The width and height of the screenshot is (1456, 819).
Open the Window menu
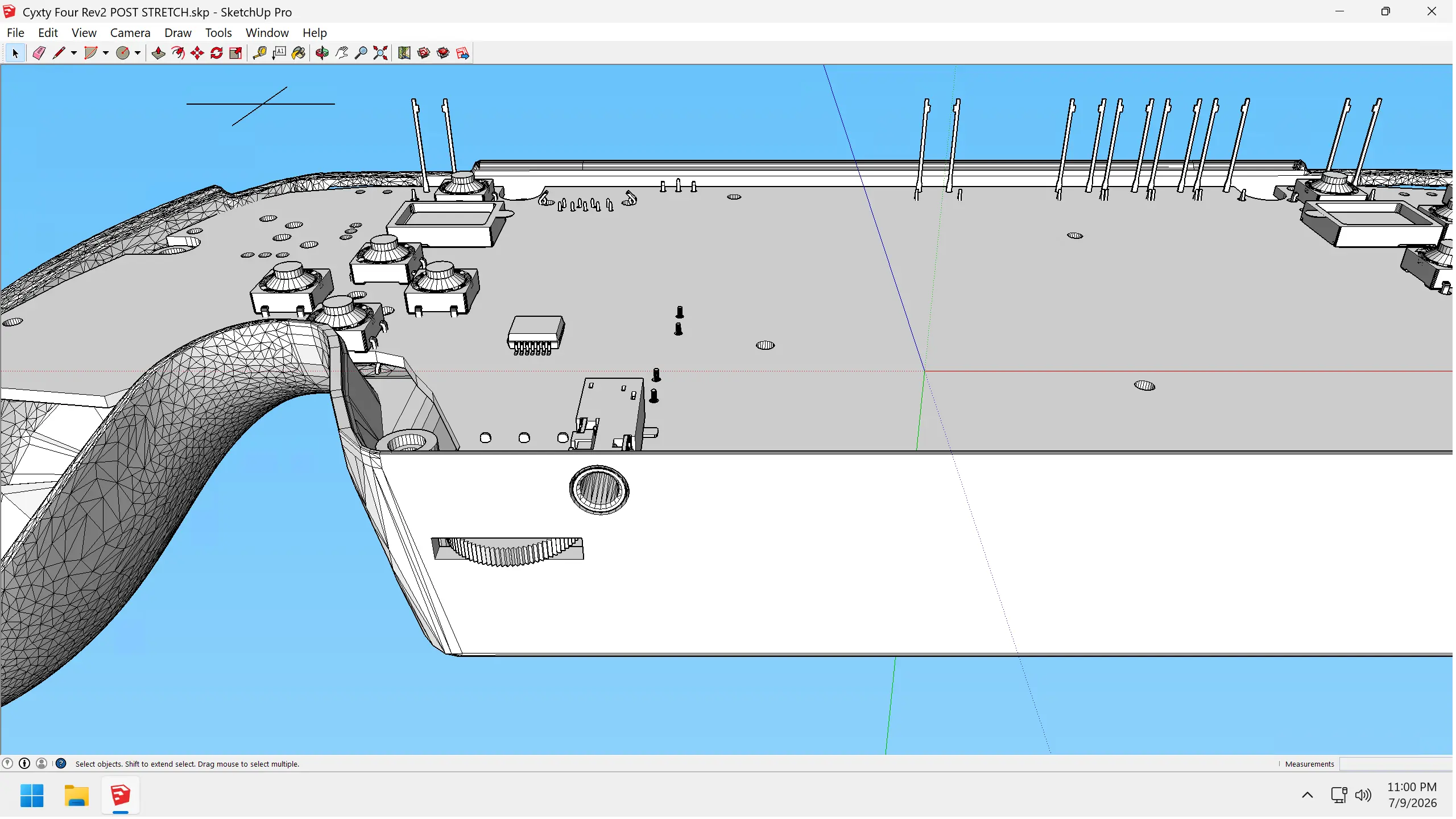click(x=267, y=32)
